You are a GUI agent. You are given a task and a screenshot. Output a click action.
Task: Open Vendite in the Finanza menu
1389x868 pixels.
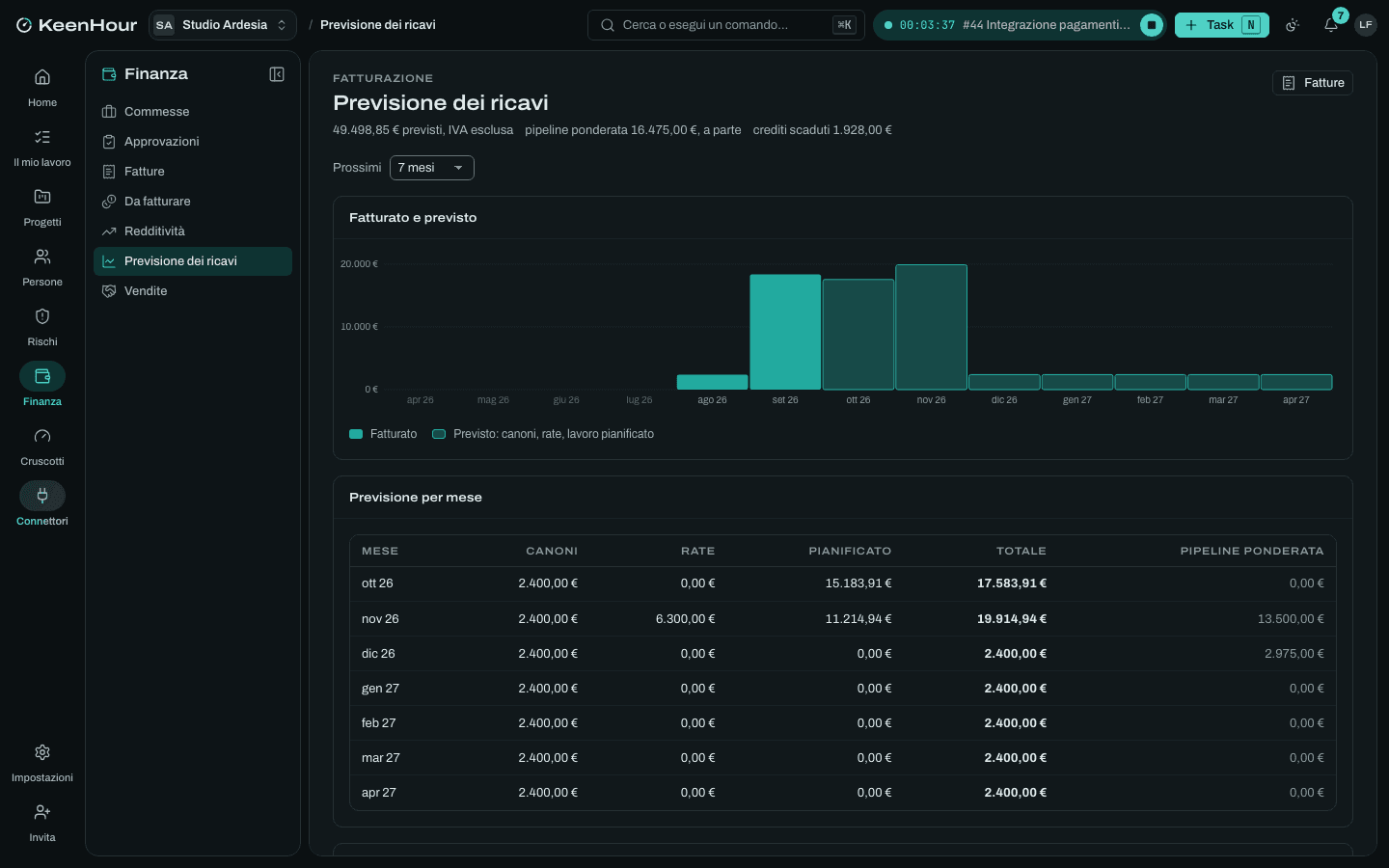point(193,291)
